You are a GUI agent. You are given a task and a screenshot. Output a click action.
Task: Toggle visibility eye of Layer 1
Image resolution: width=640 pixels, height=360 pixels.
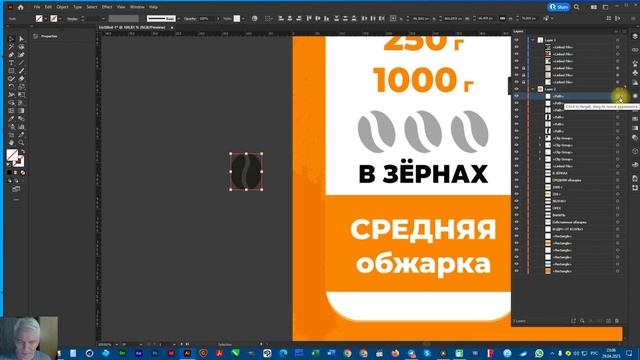[517, 40]
